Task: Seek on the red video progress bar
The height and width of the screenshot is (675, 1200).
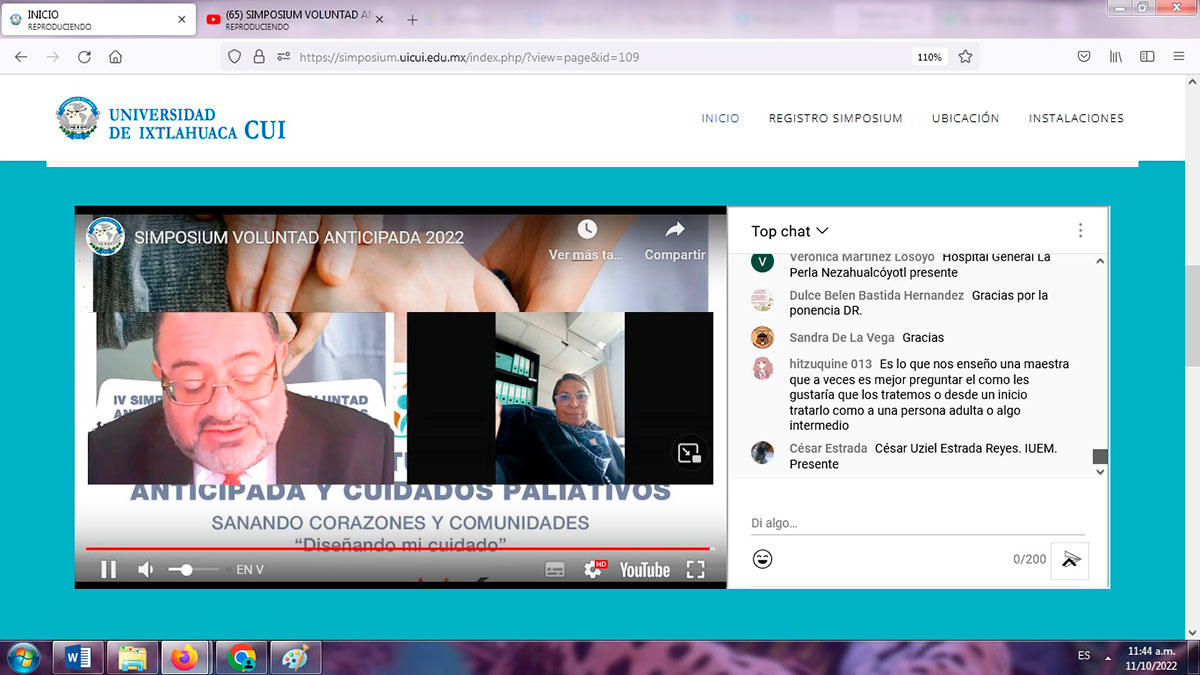Action: pos(398,548)
